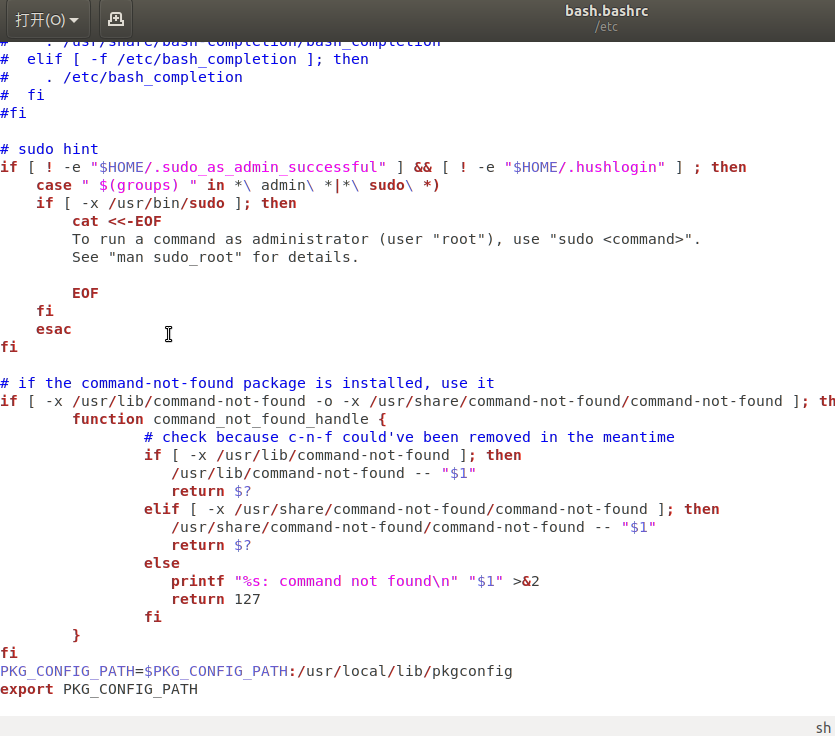
Task: Click the 'case' keyword line
Action: pyautogui.click(x=238, y=185)
